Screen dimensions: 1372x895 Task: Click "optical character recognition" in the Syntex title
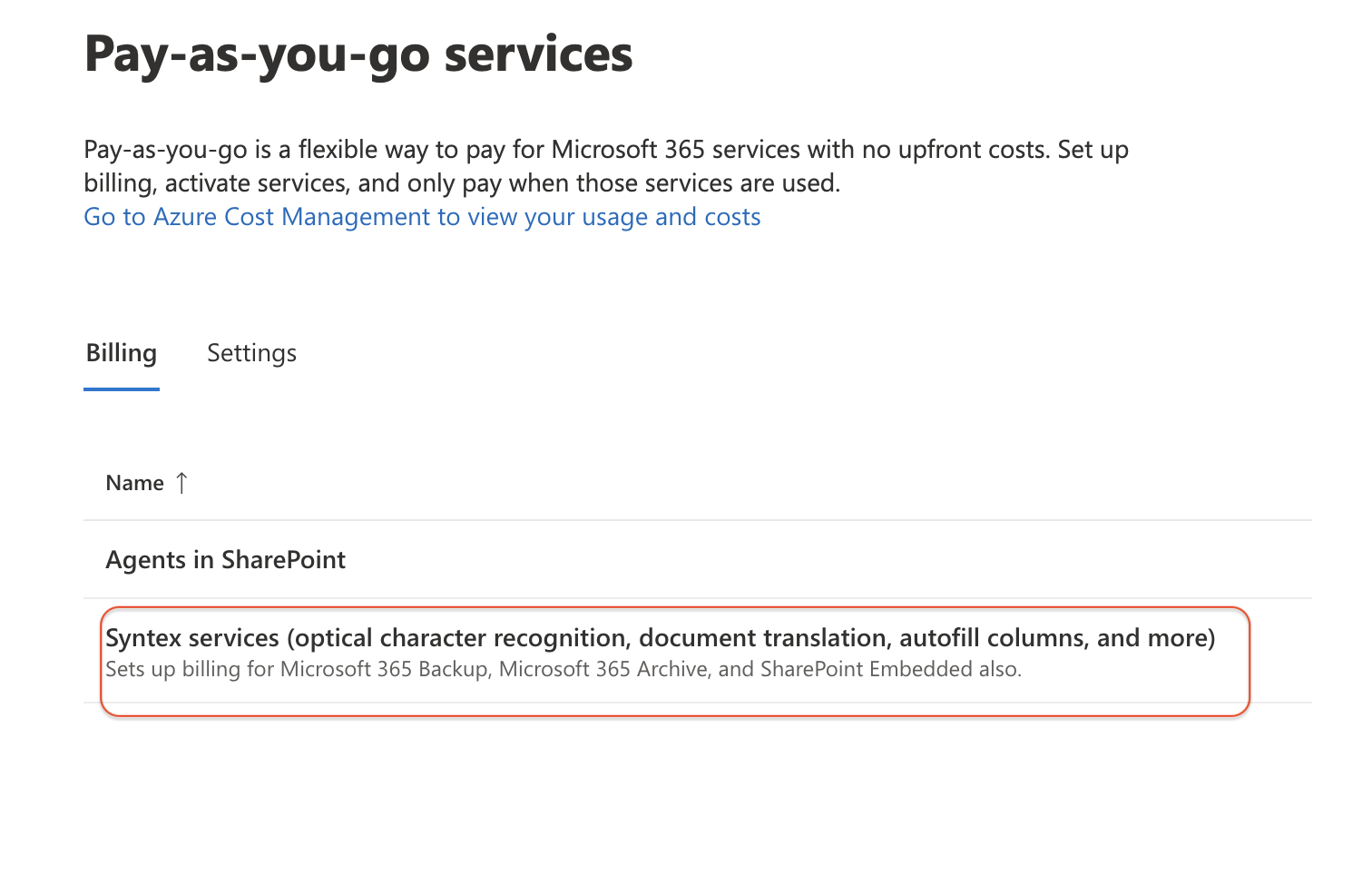pos(462,638)
